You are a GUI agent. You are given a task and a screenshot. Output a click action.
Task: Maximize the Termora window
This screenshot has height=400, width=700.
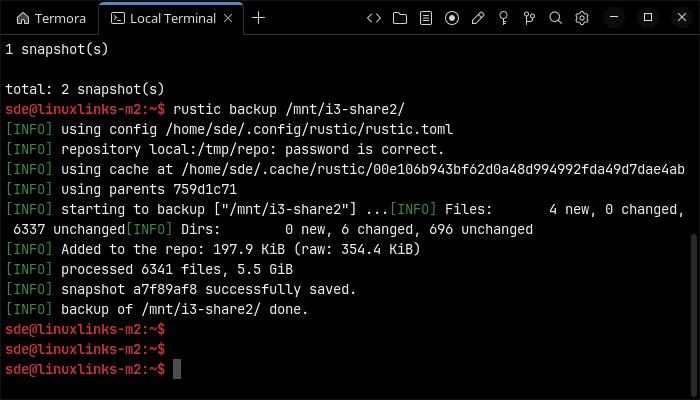click(648, 18)
